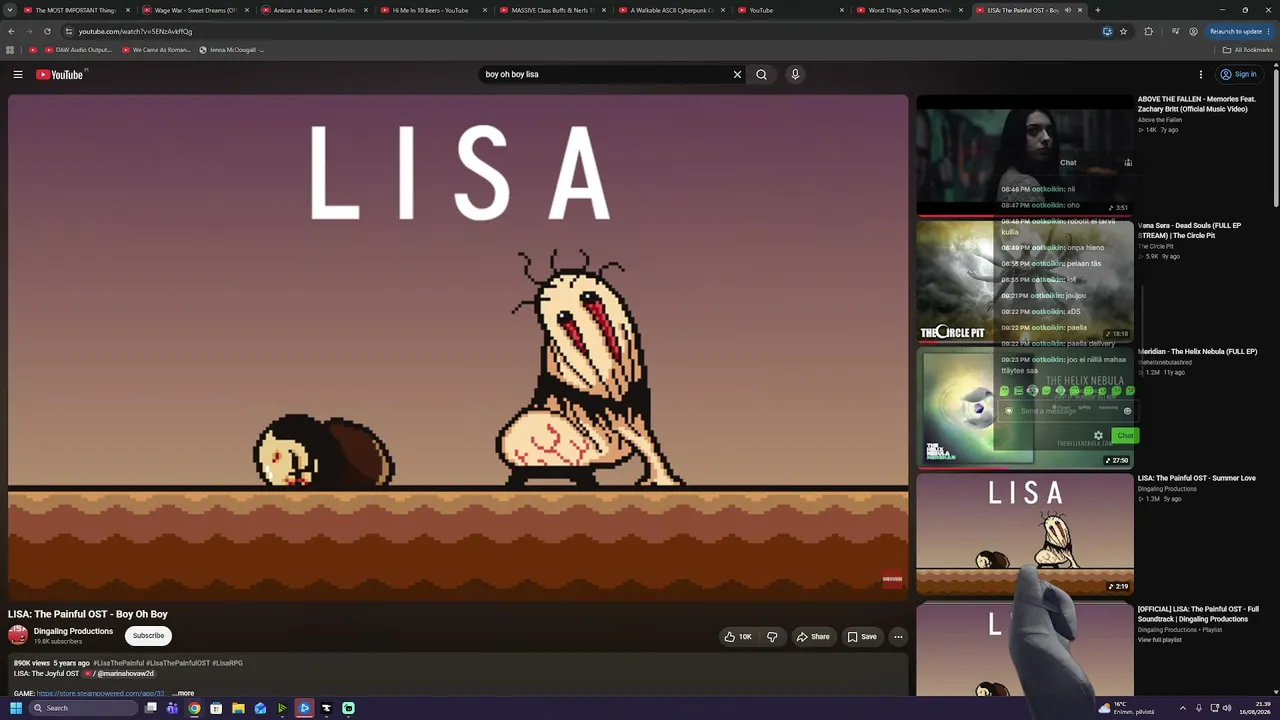Open the Chrome three-dot menu
This screenshot has width=1280, height=720.
pyautogui.click(x=1270, y=31)
